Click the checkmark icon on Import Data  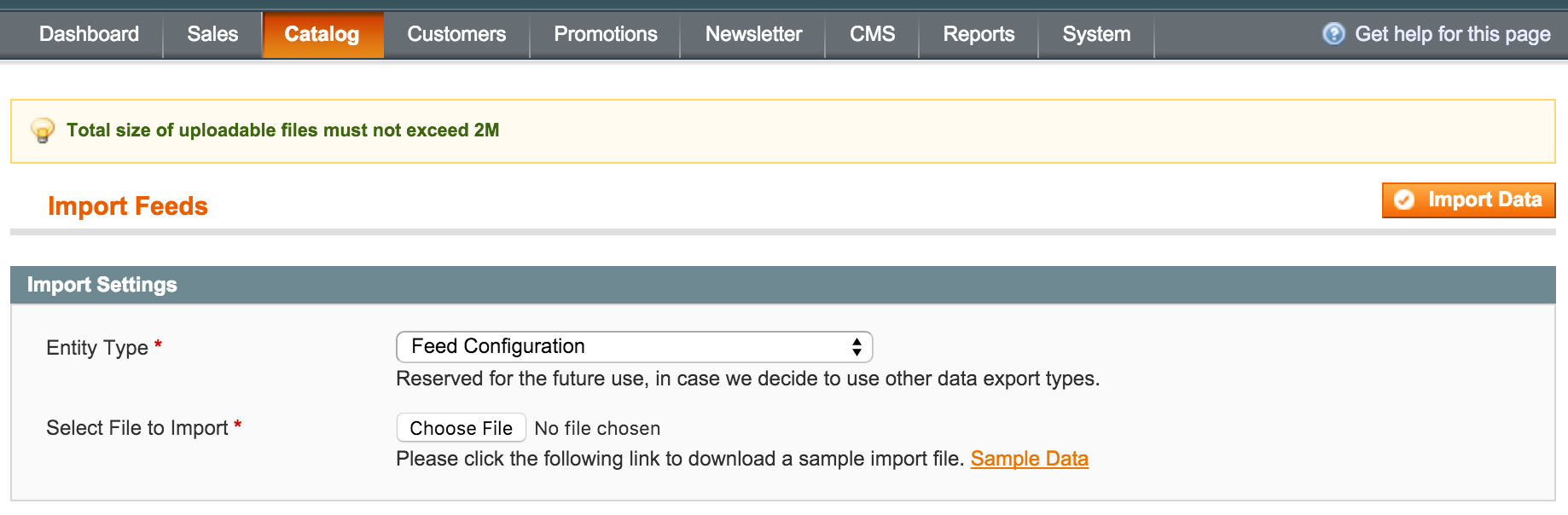(x=1404, y=200)
